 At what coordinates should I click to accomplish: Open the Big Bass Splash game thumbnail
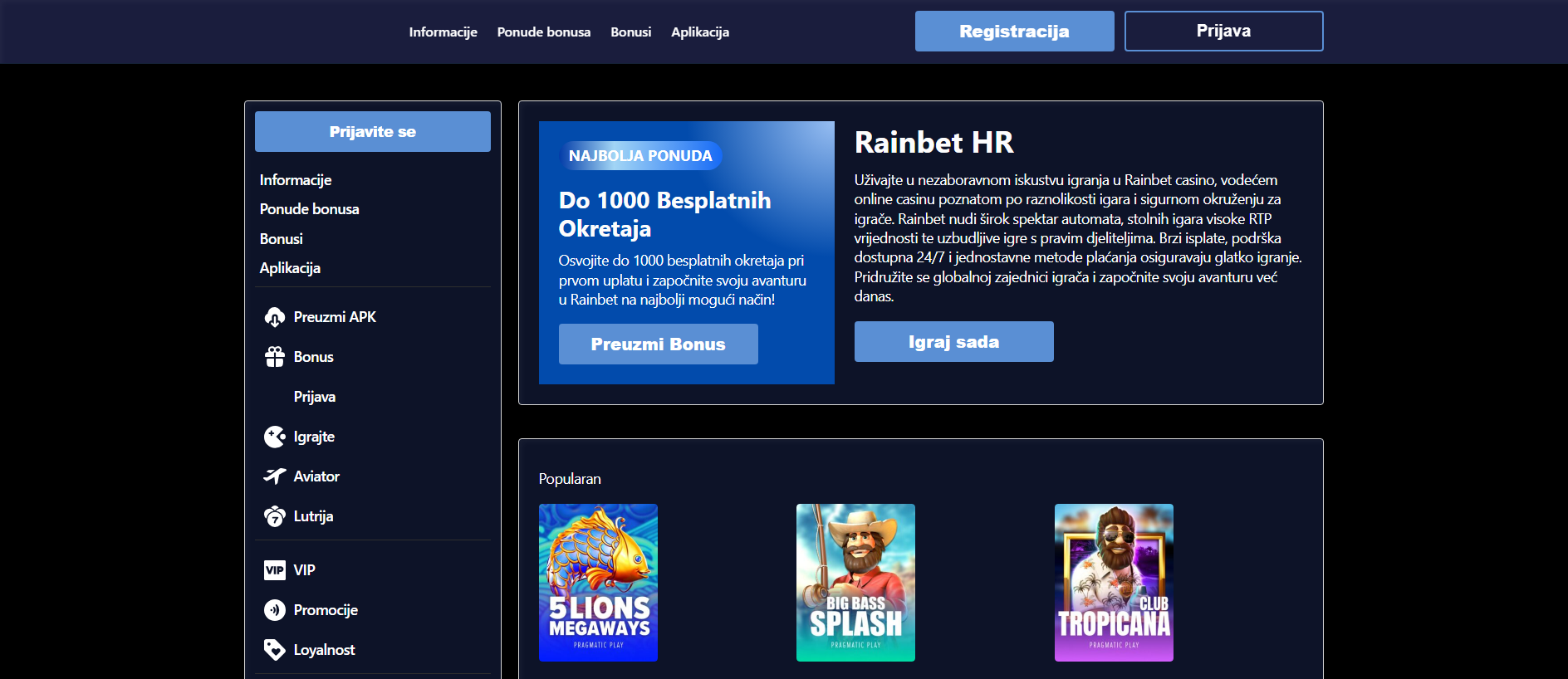(x=855, y=583)
